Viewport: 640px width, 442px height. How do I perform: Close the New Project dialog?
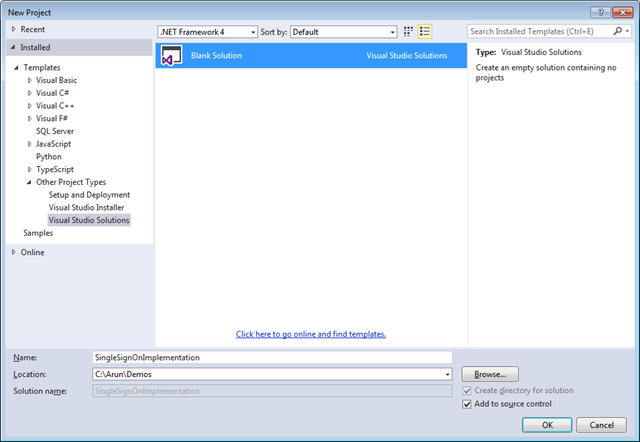point(621,10)
